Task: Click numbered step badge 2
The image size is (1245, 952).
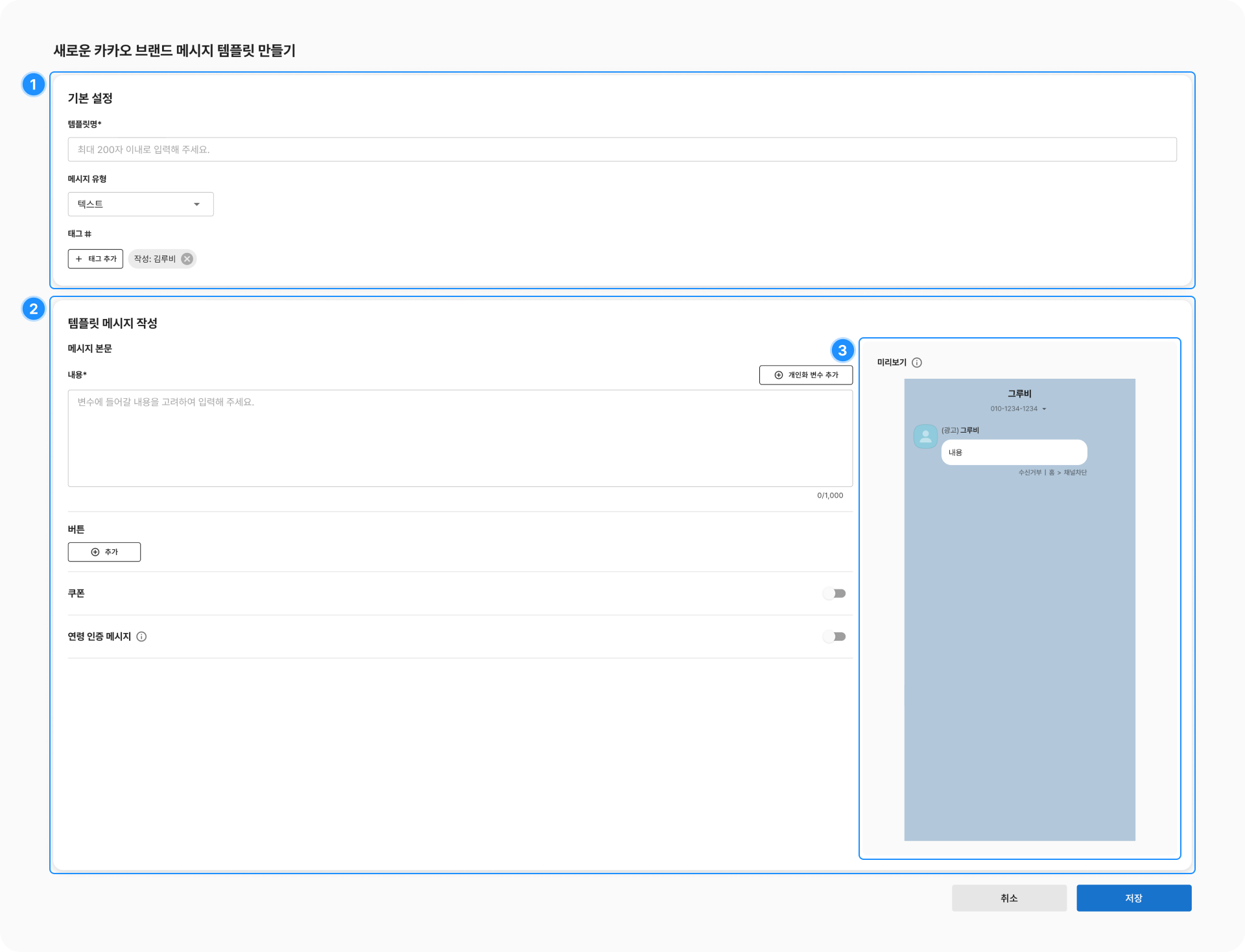Action: (33, 309)
